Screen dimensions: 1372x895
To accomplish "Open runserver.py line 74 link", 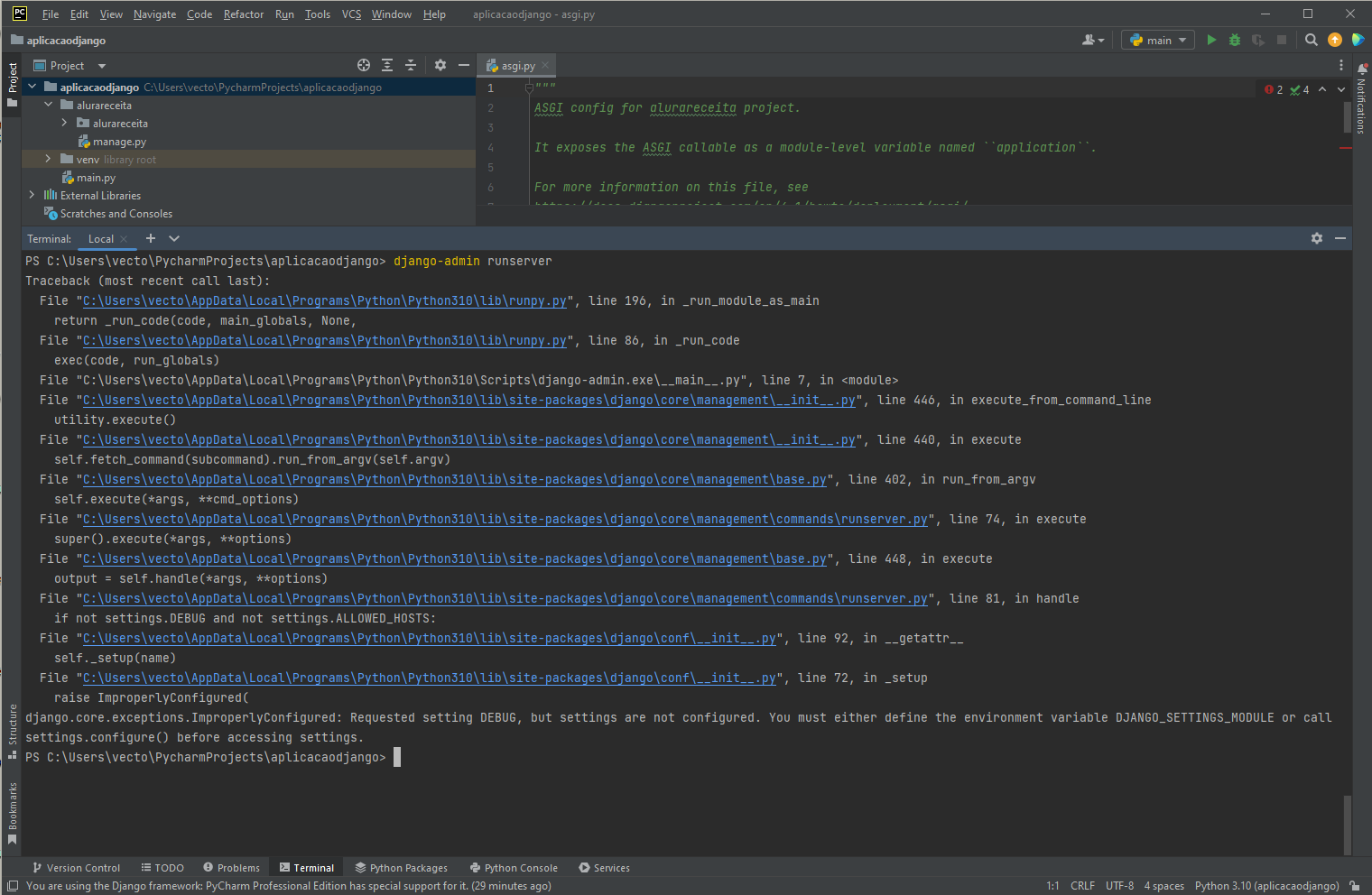I will pyautogui.click(x=505, y=519).
